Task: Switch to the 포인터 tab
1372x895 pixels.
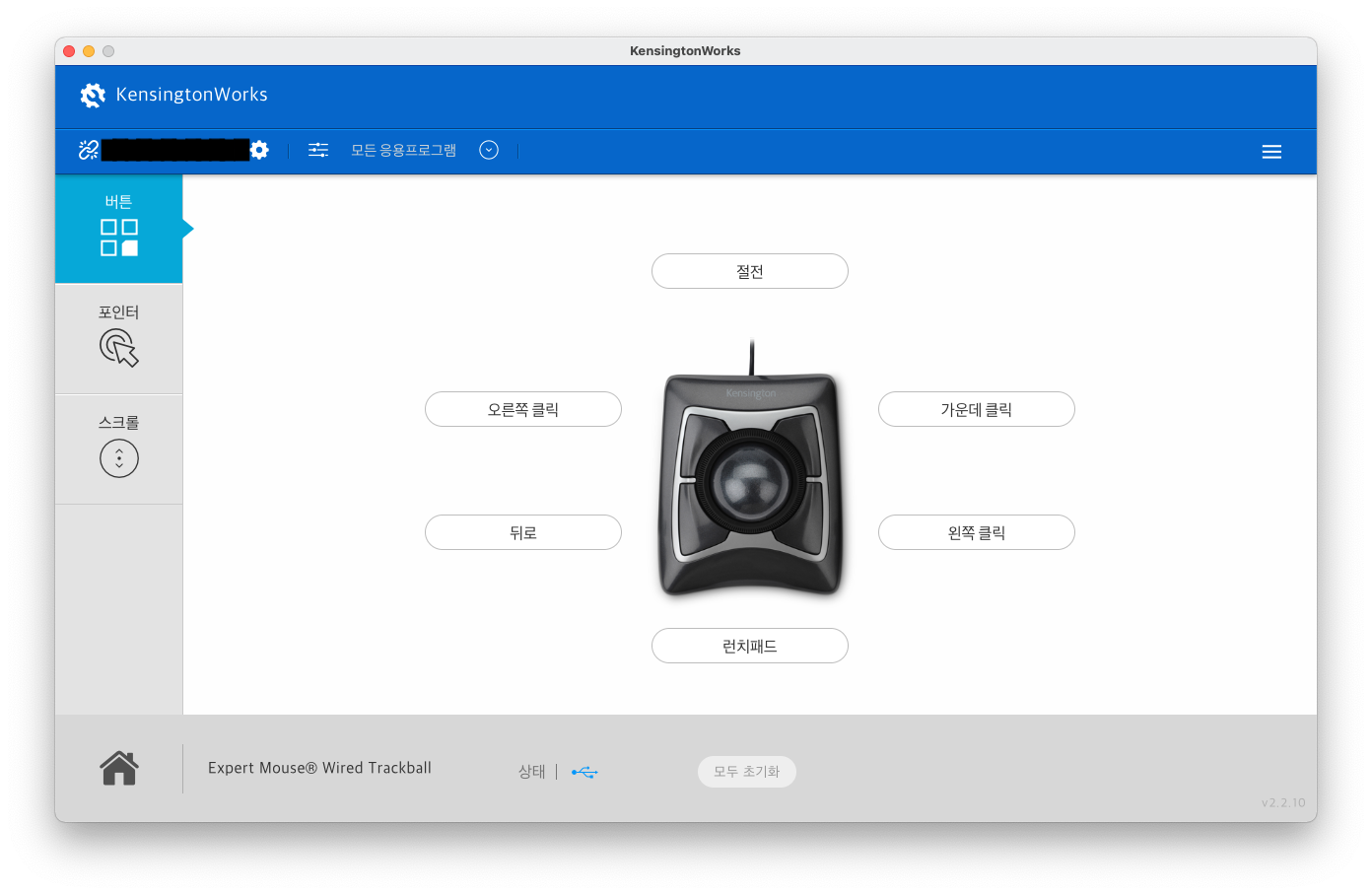Action: [x=119, y=339]
